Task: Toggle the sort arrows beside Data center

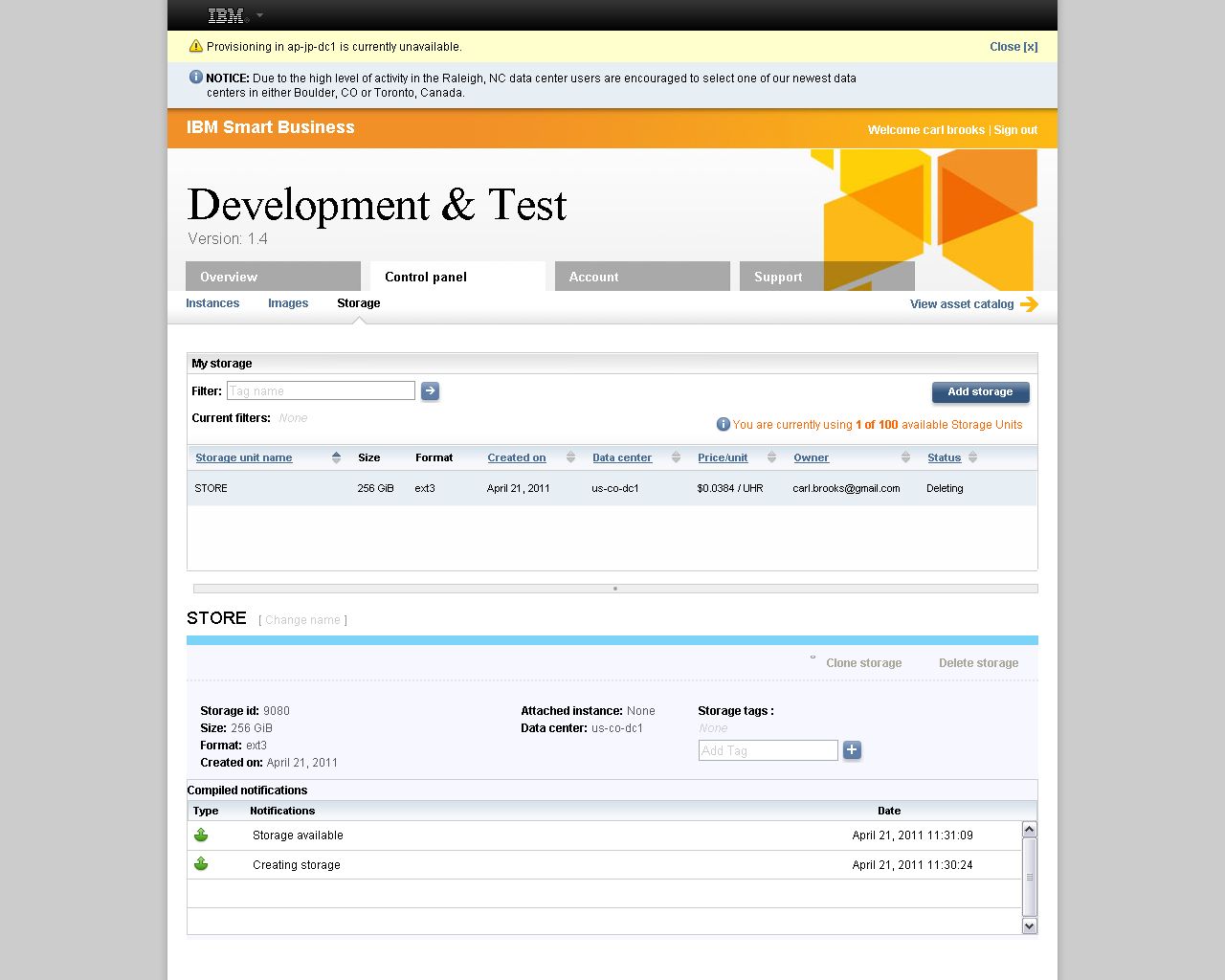Action: pos(676,457)
